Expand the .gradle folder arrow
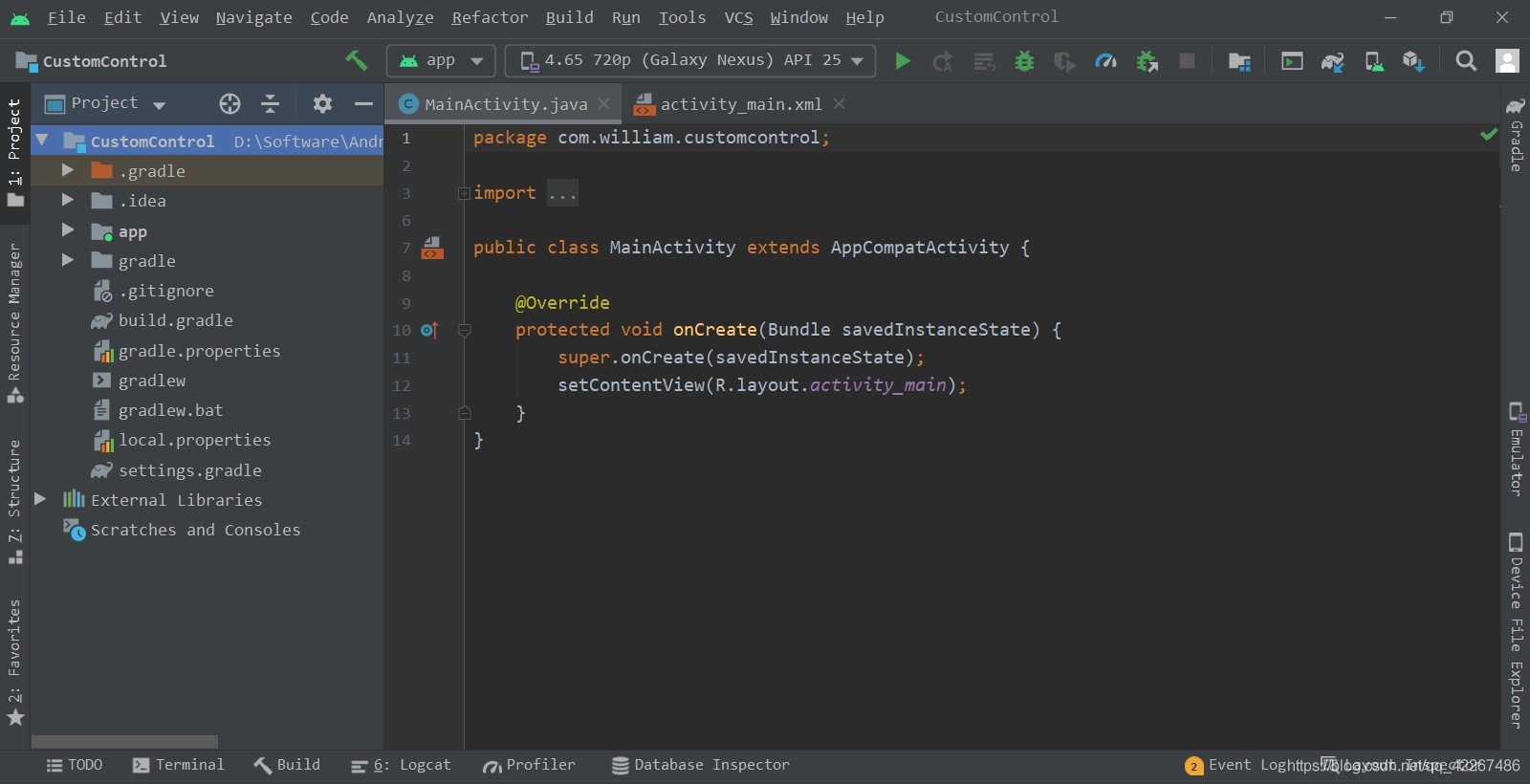Viewport: 1530px width, 784px height. click(67, 169)
